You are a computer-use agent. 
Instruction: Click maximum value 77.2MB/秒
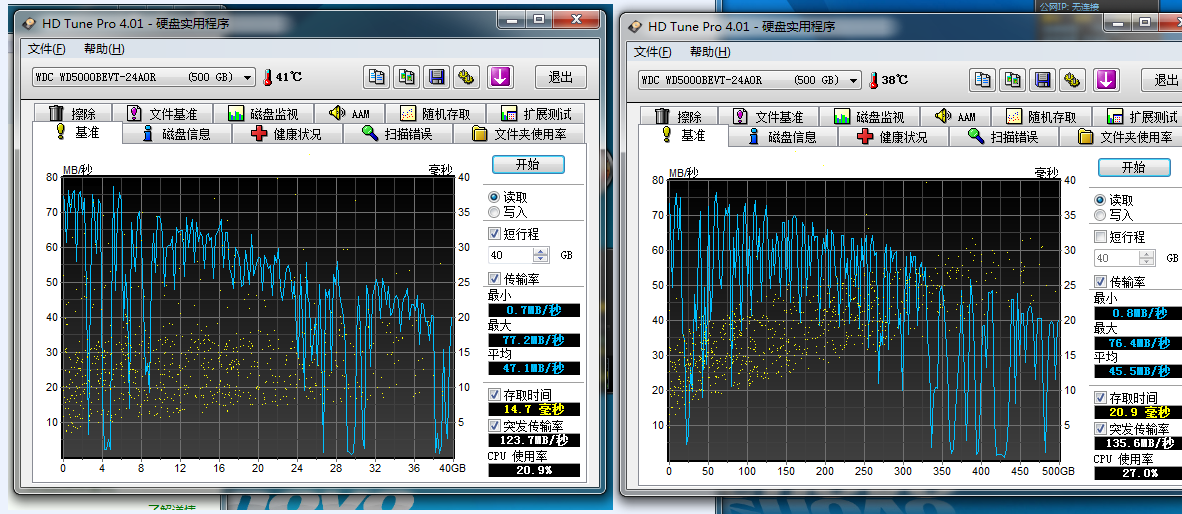(534, 340)
